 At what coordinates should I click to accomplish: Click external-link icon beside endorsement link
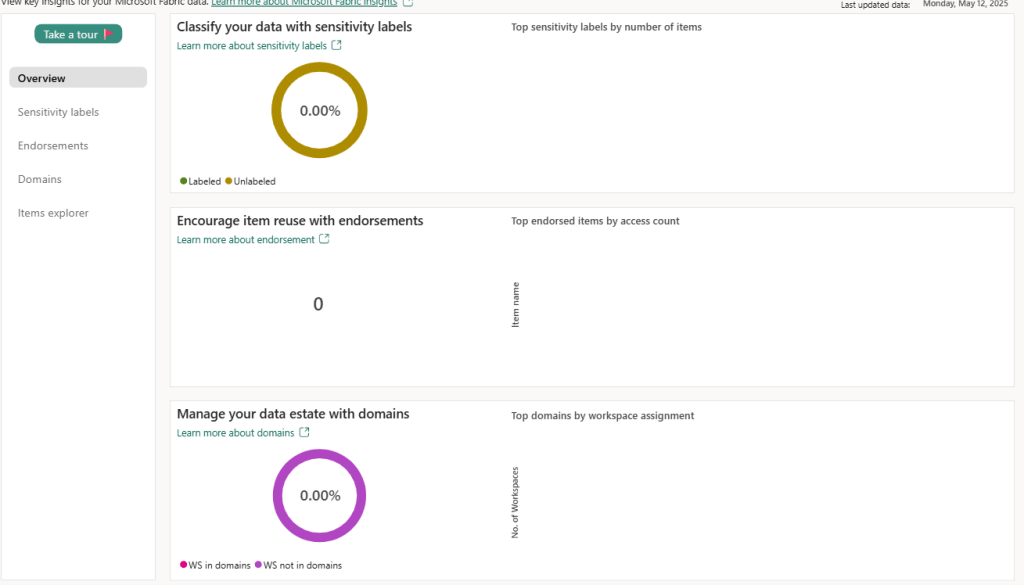pos(324,239)
